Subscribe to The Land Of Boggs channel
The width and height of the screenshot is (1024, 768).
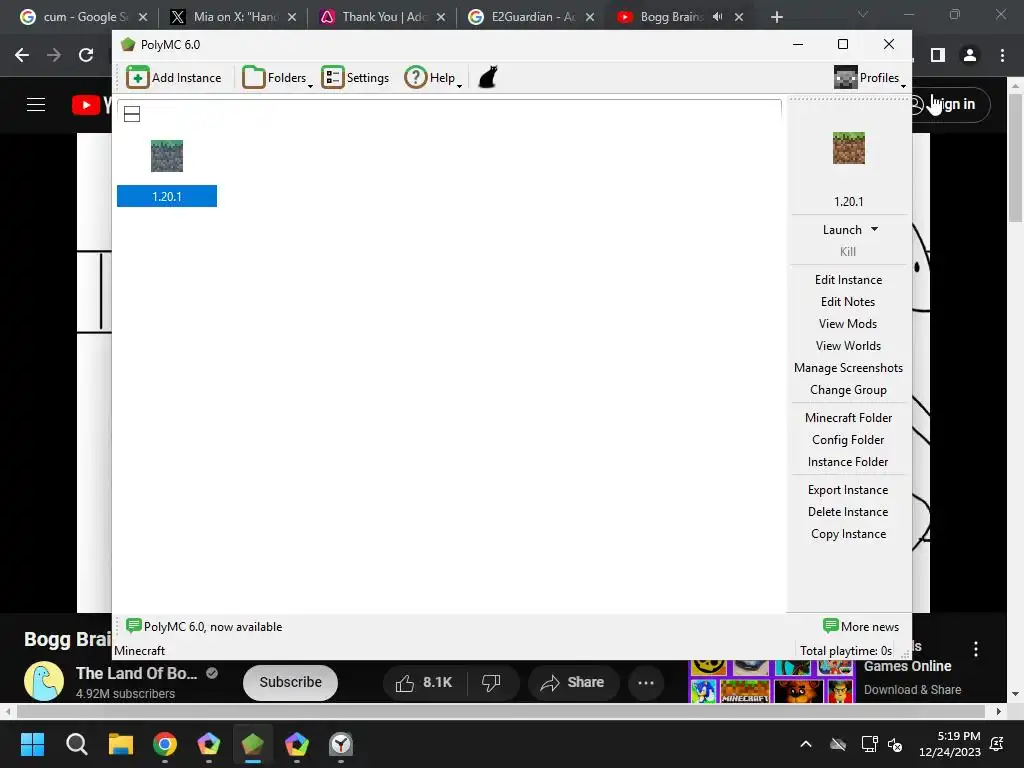click(x=290, y=682)
